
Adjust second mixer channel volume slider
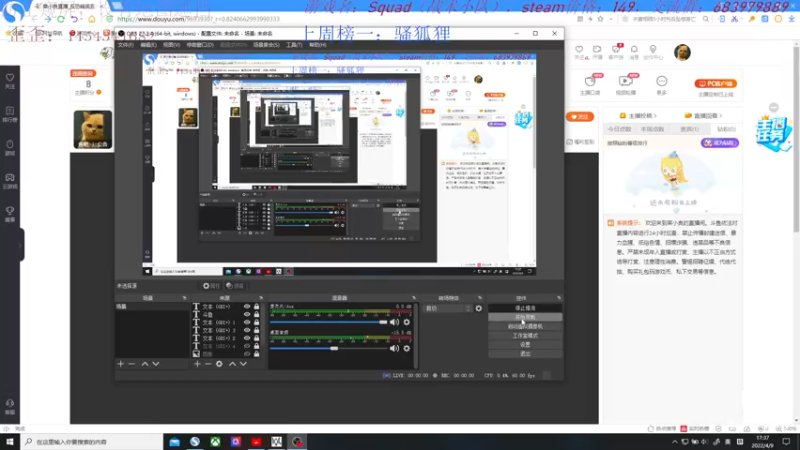coord(329,348)
